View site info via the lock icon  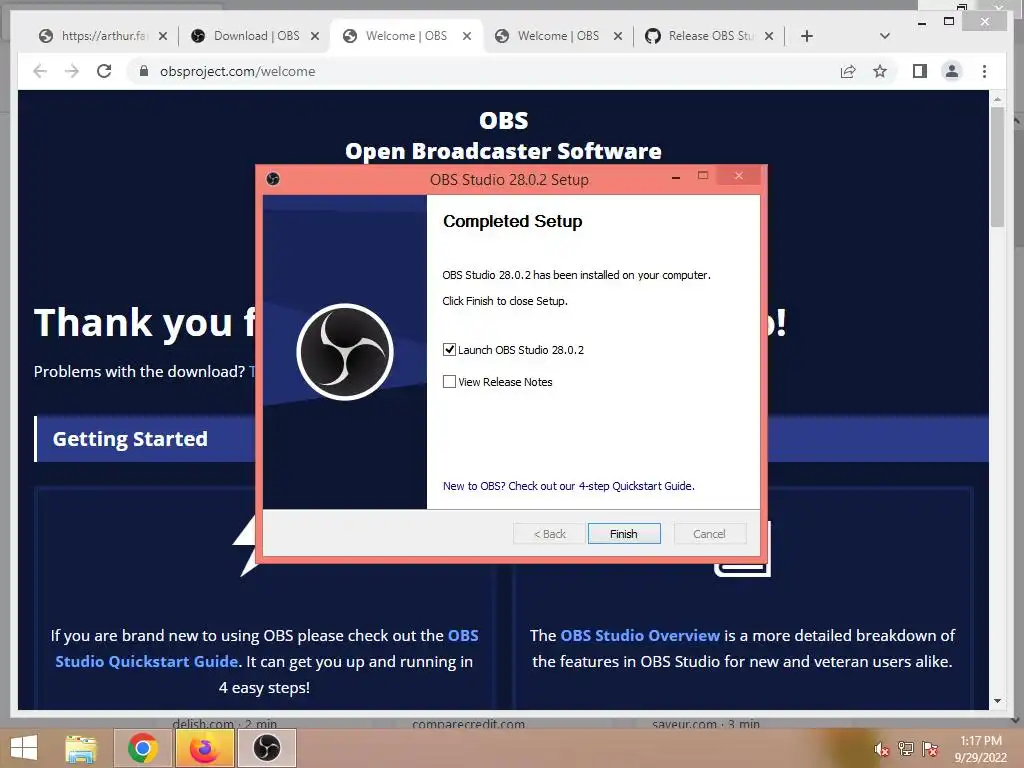(144, 71)
